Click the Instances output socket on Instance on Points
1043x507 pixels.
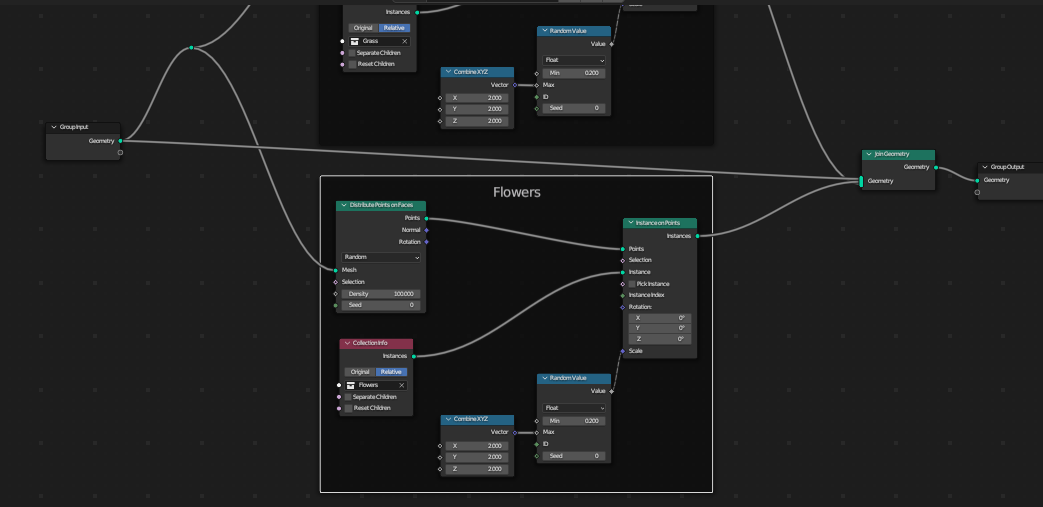(x=697, y=236)
